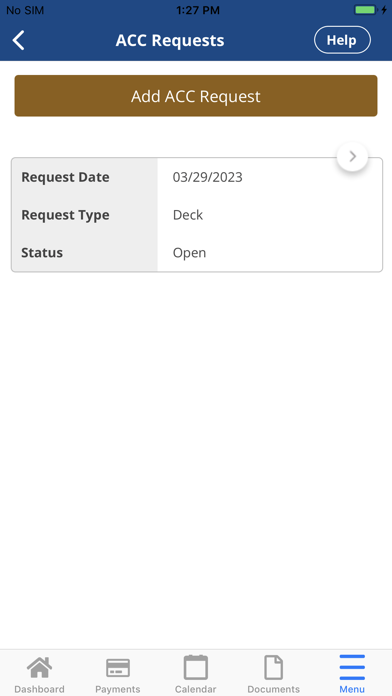The image size is (392, 696).
Task: Select the Calendar tab label
Action: 196,689
